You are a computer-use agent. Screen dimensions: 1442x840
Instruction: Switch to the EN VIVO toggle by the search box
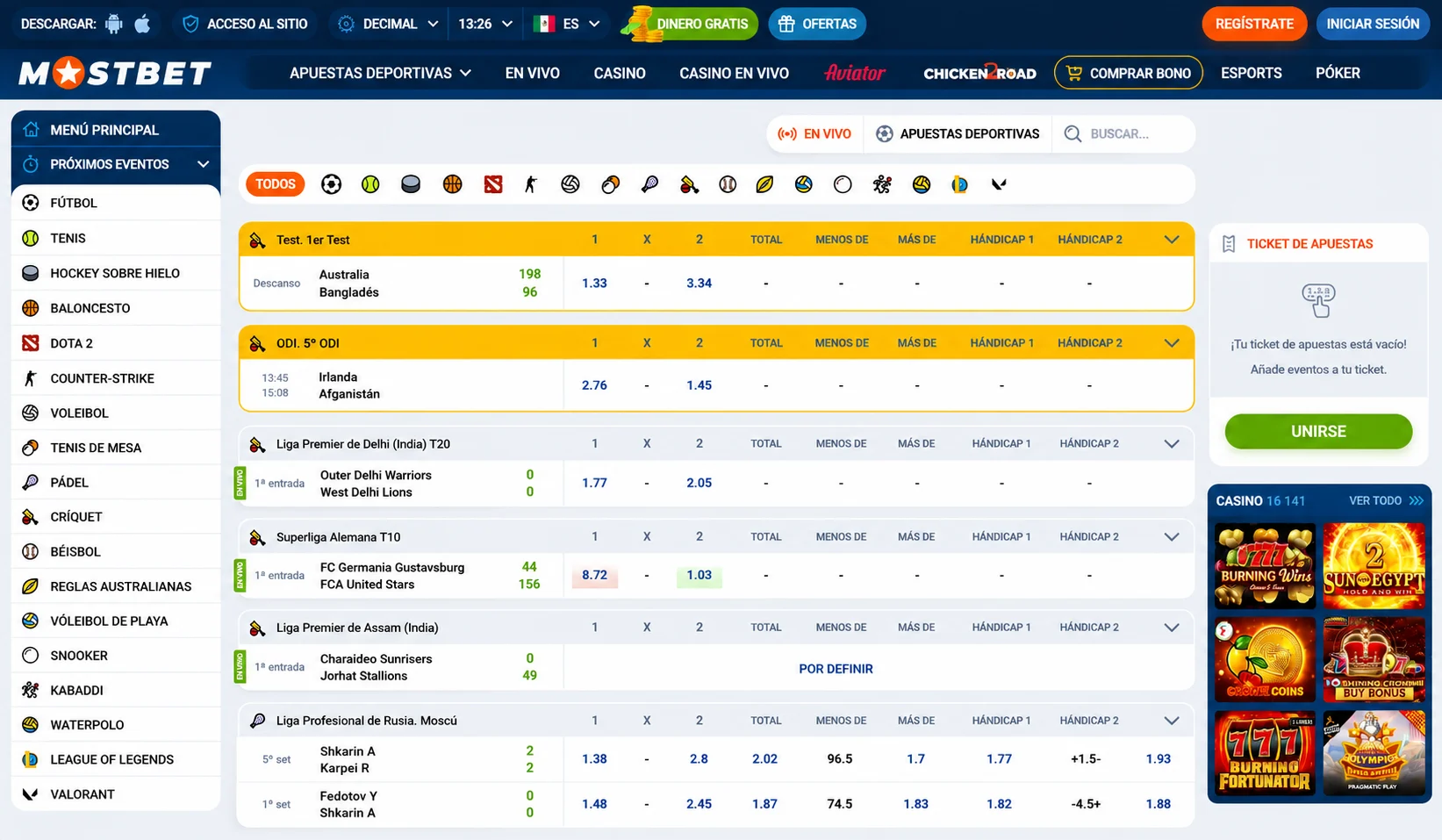pyautogui.click(x=814, y=133)
